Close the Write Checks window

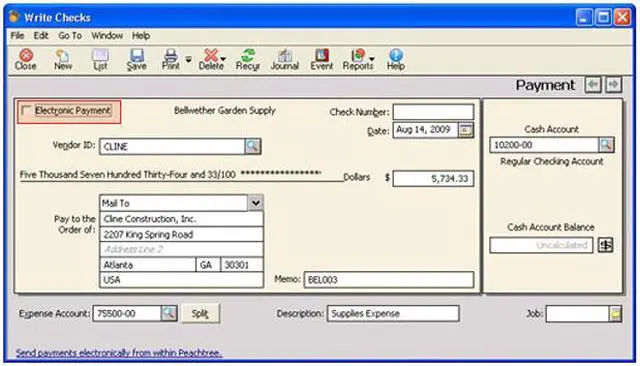pos(622,18)
